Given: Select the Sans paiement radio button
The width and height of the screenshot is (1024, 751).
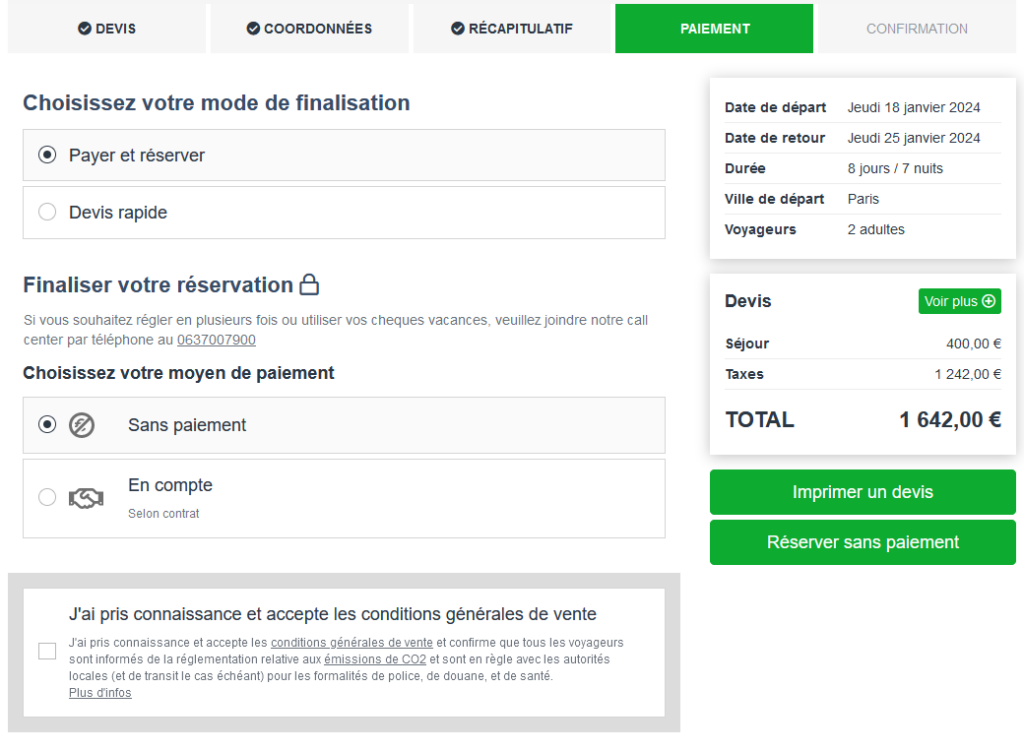Looking at the screenshot, I should 47,425.
